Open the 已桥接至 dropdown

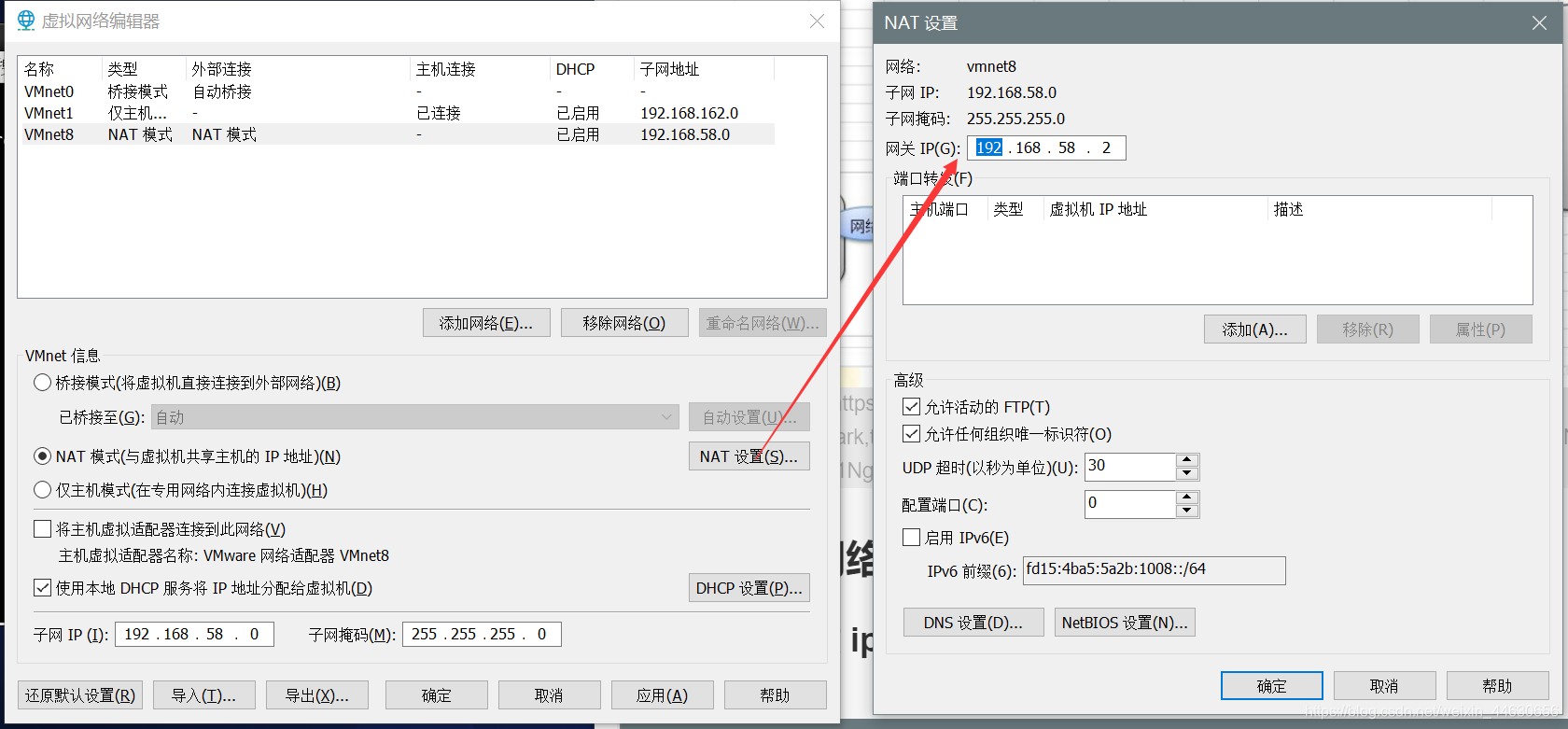pos(414,417)
